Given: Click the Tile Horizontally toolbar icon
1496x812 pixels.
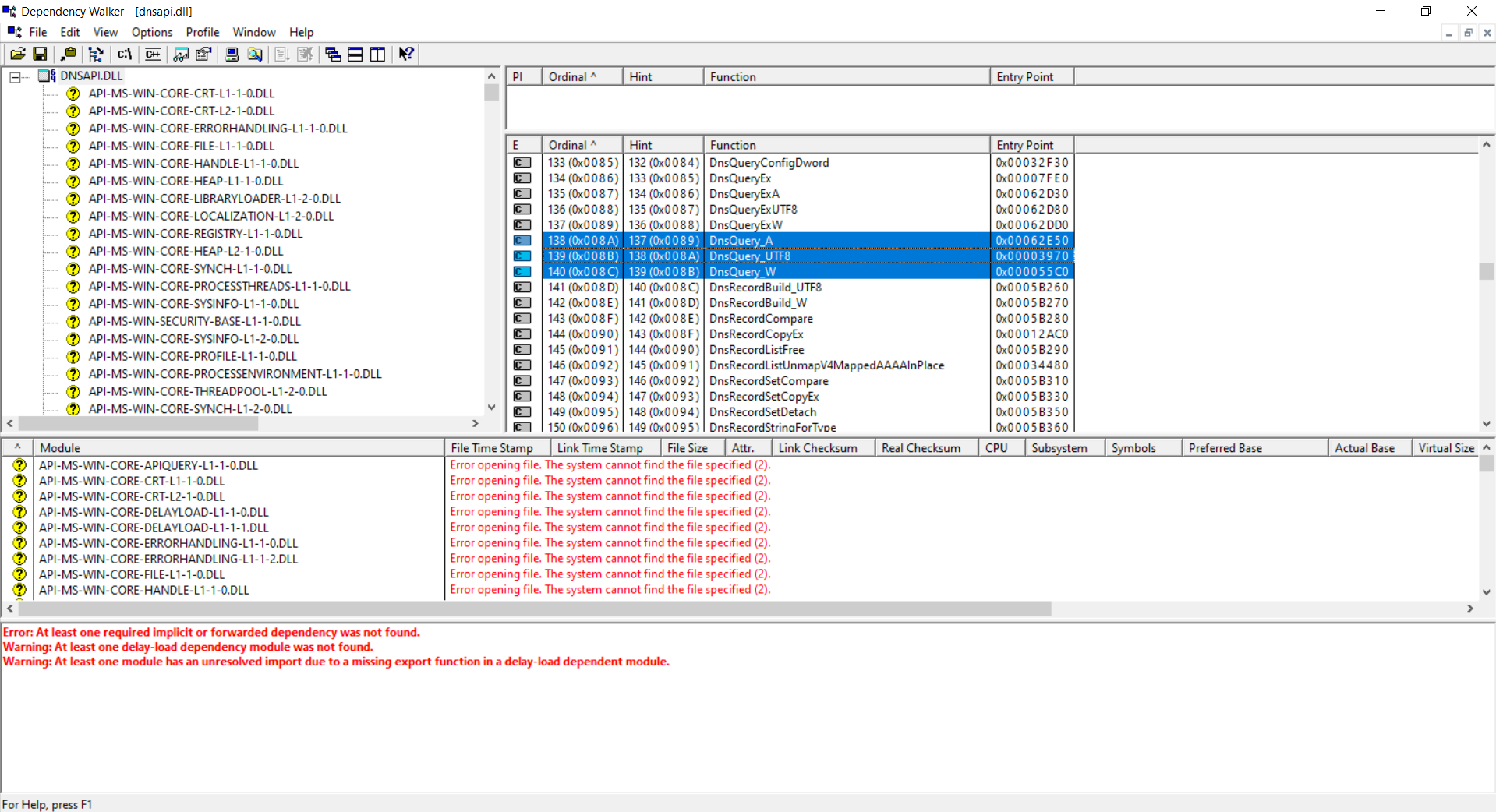Looking at the screenshot, I should coord(355,54).
